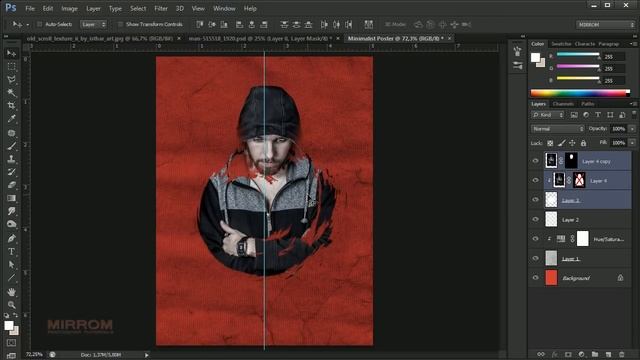The image size is (640, 360).
Task: Hide the Layer 2 layer
Action: tap(536, 220)
